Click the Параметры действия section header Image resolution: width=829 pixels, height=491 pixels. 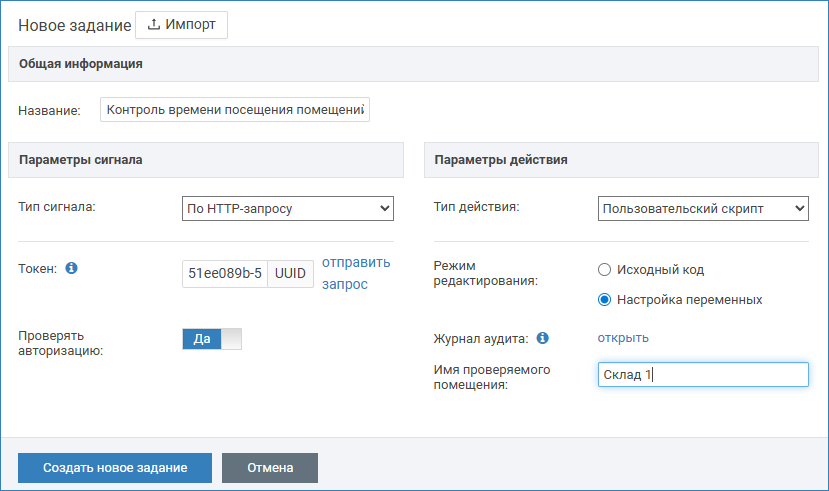point(502,160)
